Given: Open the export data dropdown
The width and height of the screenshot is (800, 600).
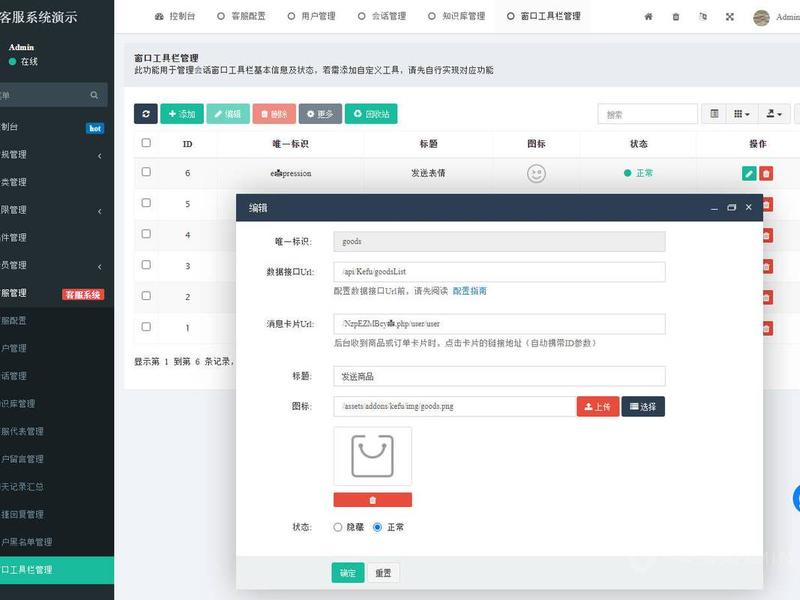Looking at the screenshot, I should 774,114.
